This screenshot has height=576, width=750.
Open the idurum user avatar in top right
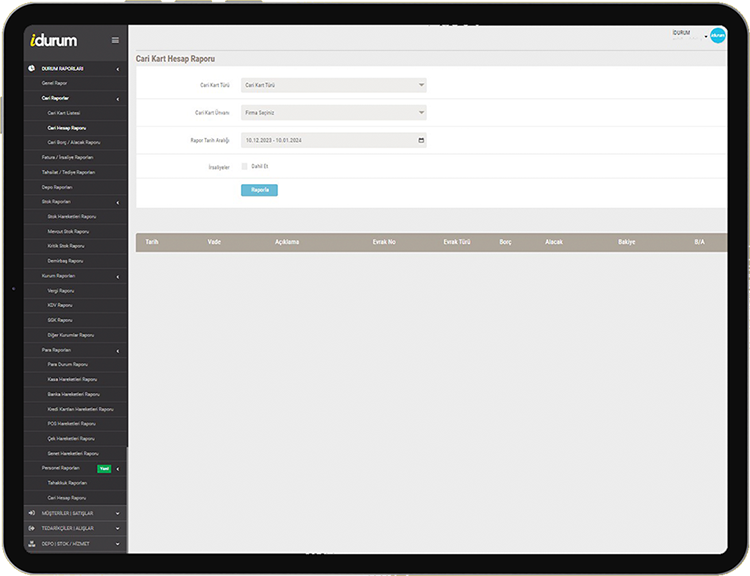tap(717, 35)
